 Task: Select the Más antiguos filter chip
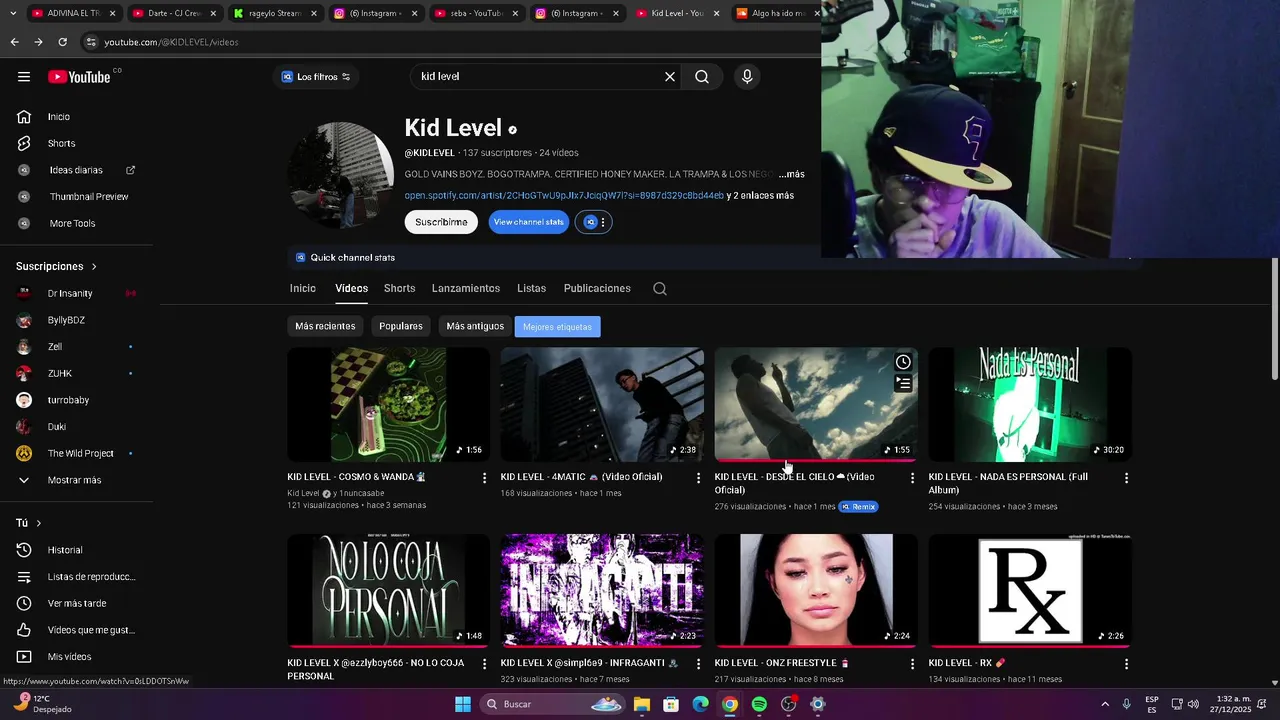click(475, 326)
